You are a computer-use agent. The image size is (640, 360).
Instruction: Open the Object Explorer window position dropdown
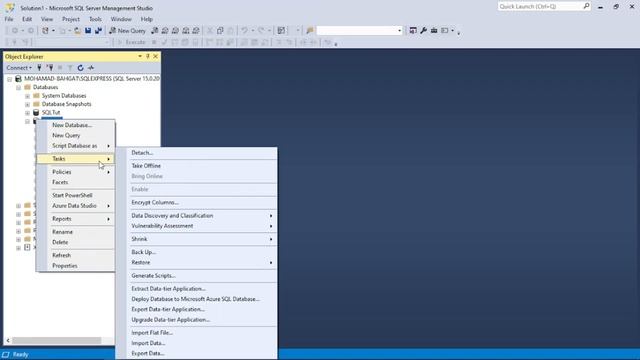tap(140, 56)
